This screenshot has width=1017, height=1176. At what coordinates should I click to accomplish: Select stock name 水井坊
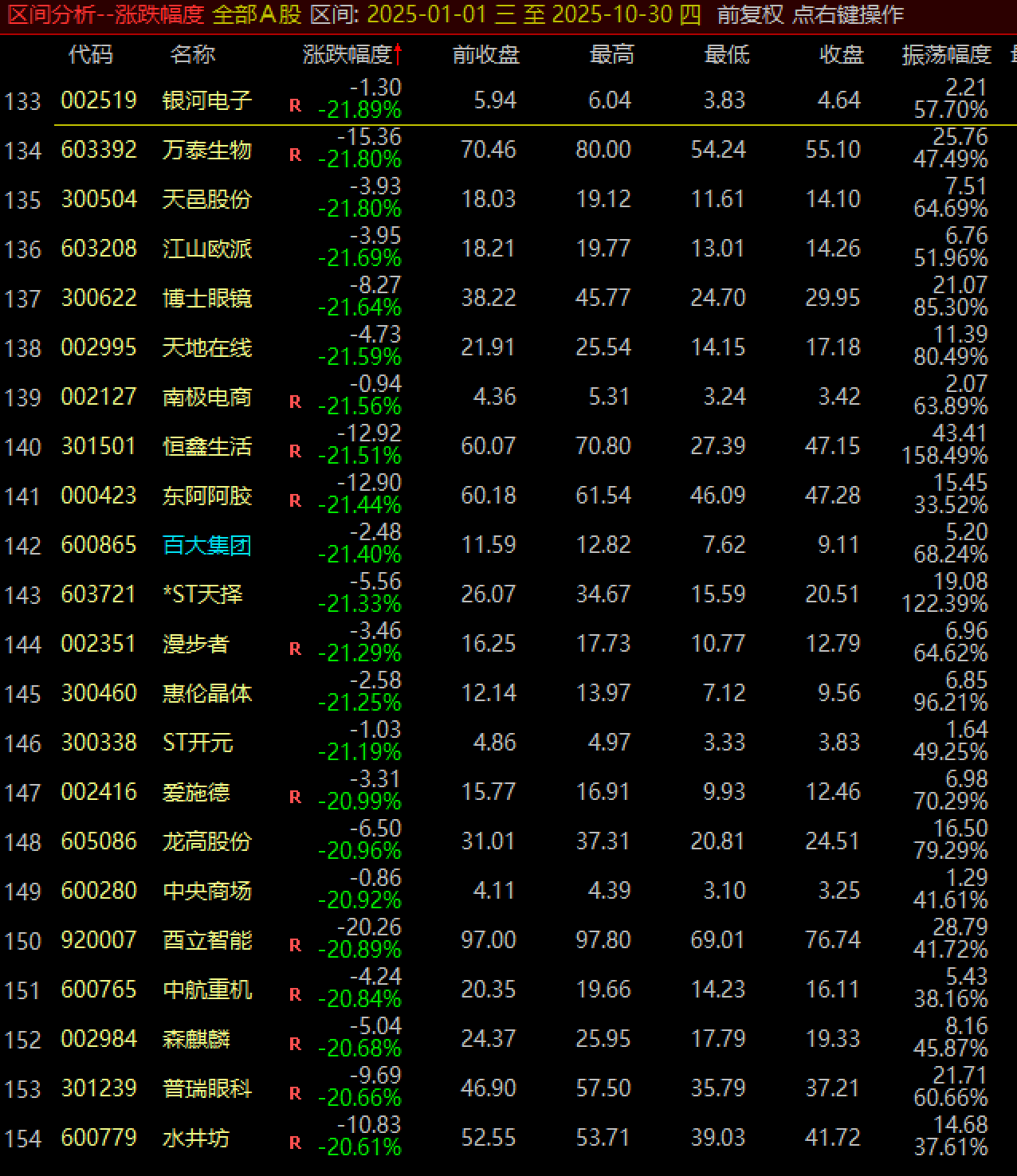pos(196,1138)
